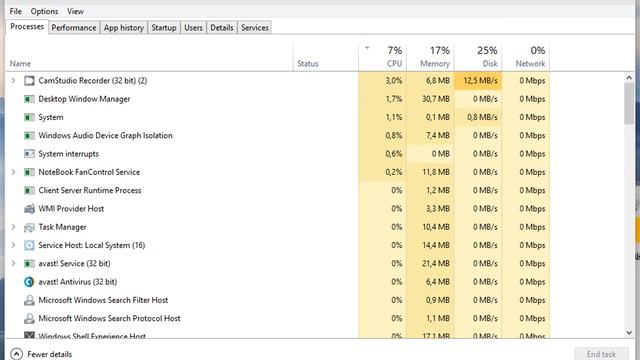Switch to the Performance tab
The image size is (640, 360).
[74, 28]
